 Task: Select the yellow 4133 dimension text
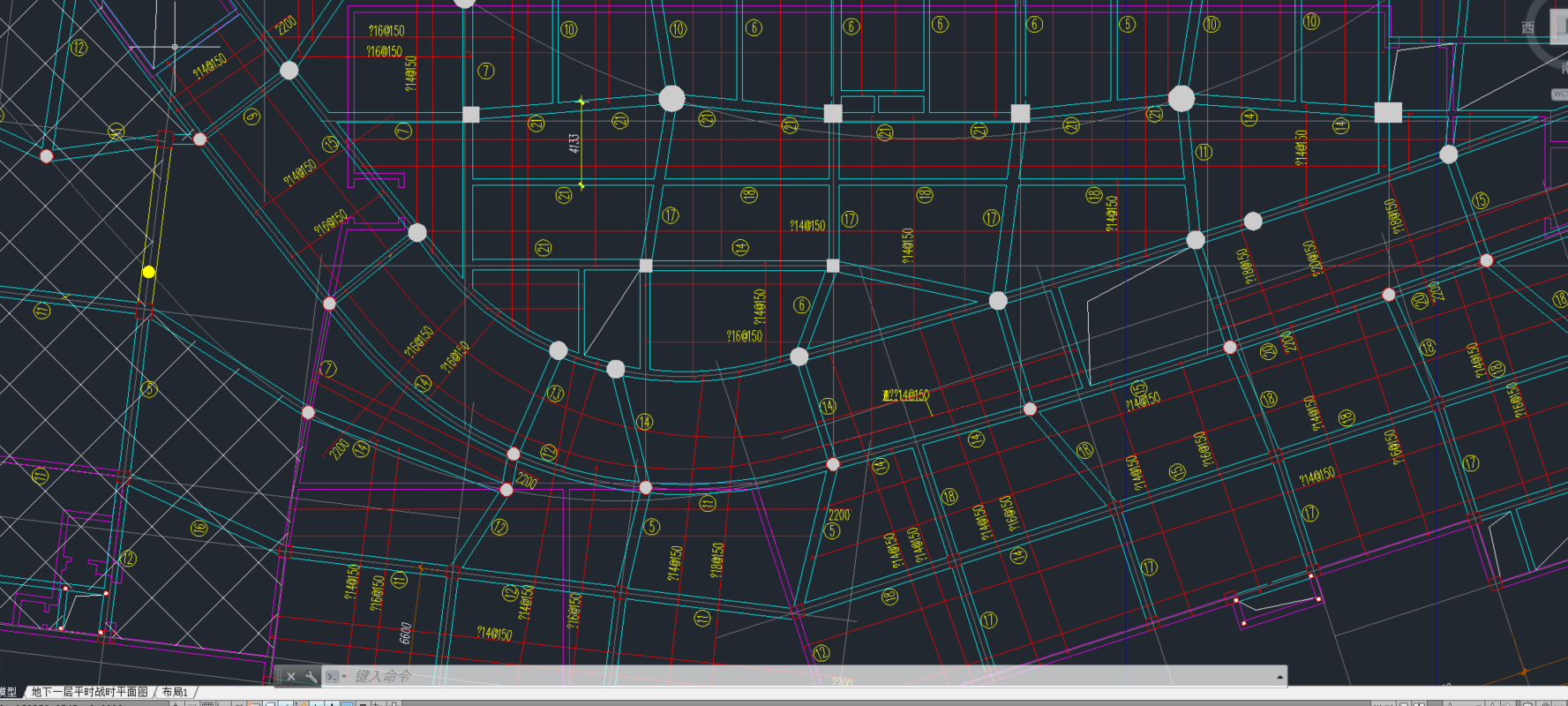(574, 143)
